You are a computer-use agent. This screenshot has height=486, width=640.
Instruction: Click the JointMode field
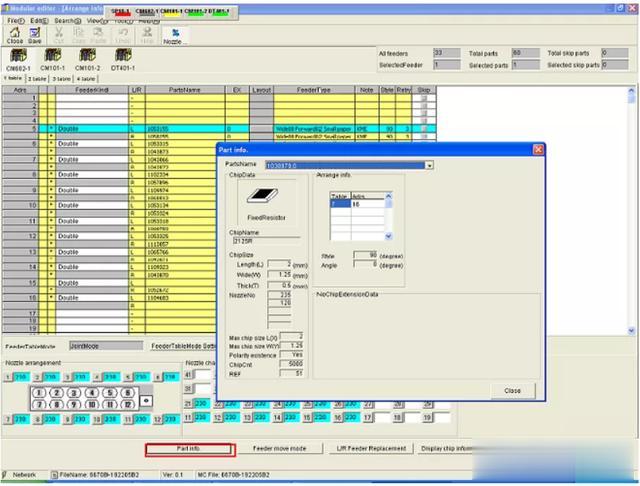(106, 346)
